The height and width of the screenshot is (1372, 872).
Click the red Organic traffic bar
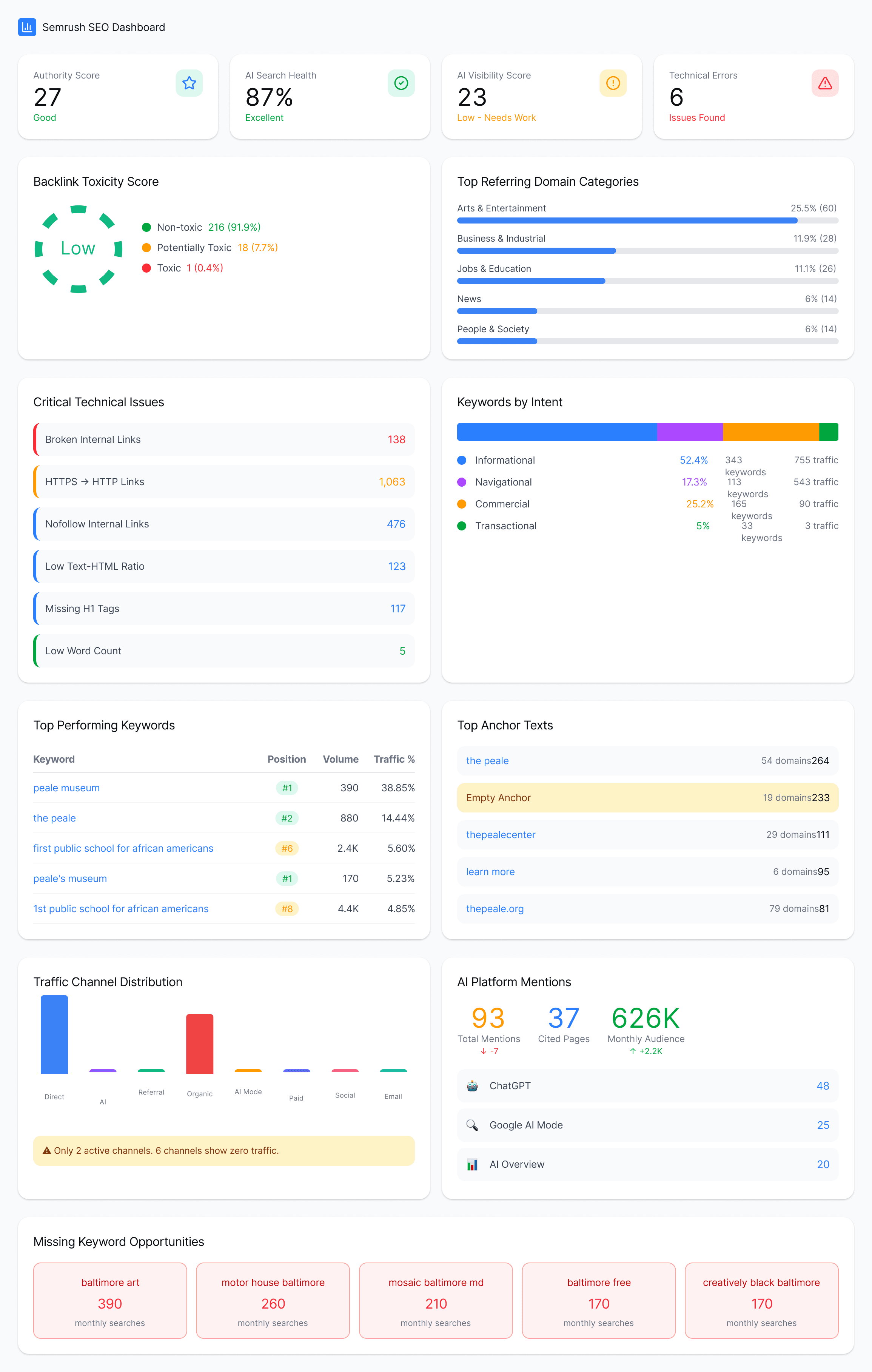pyautogui.click(x=199, y=1043)
